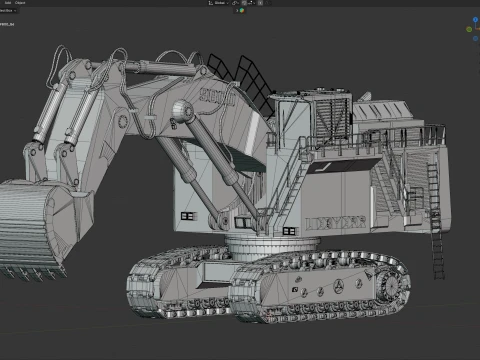Open the Add menu in viewport header

coord(8,3)
